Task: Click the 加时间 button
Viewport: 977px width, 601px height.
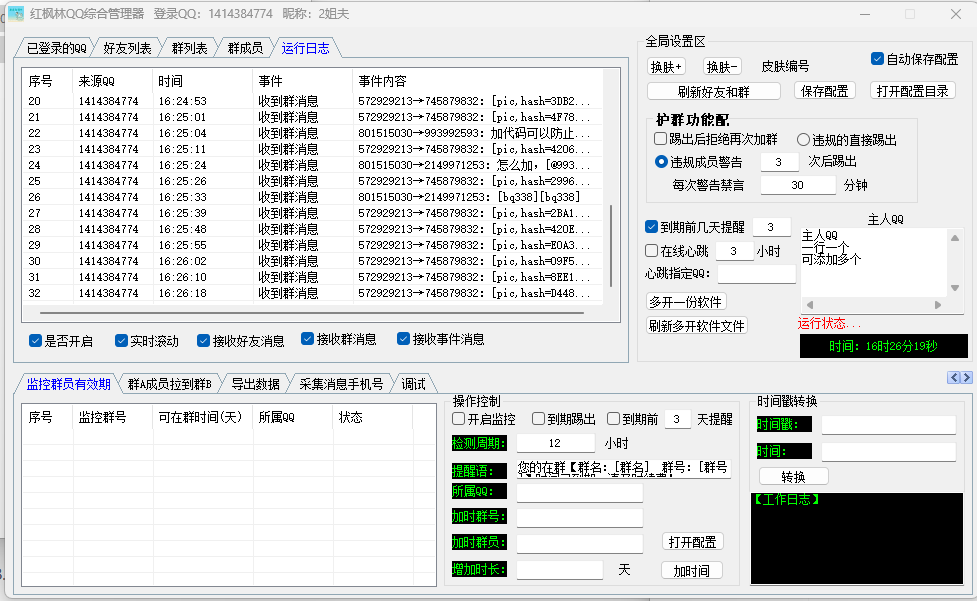Action: (691, 570)
